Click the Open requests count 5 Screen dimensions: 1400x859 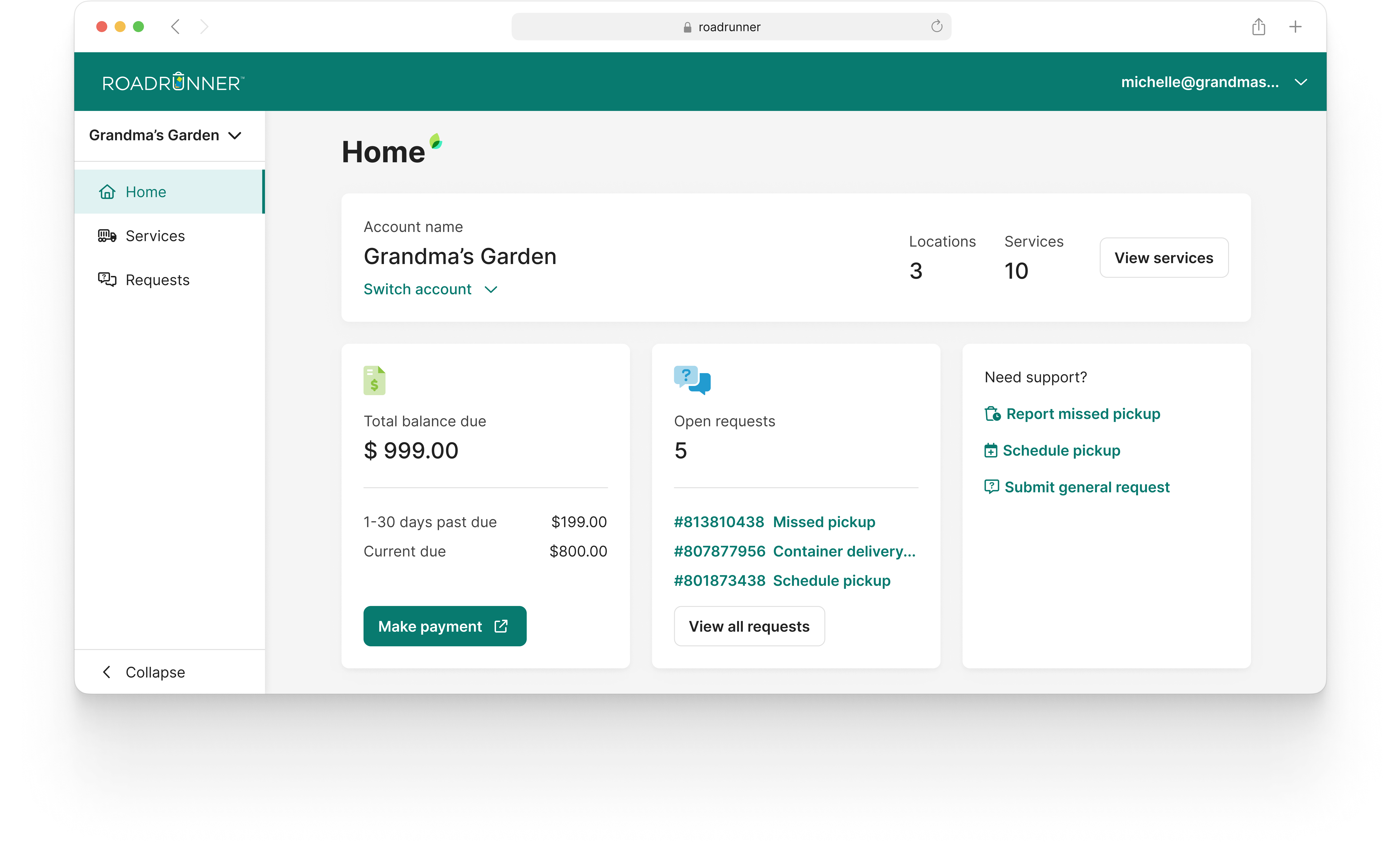pos(681,451)
